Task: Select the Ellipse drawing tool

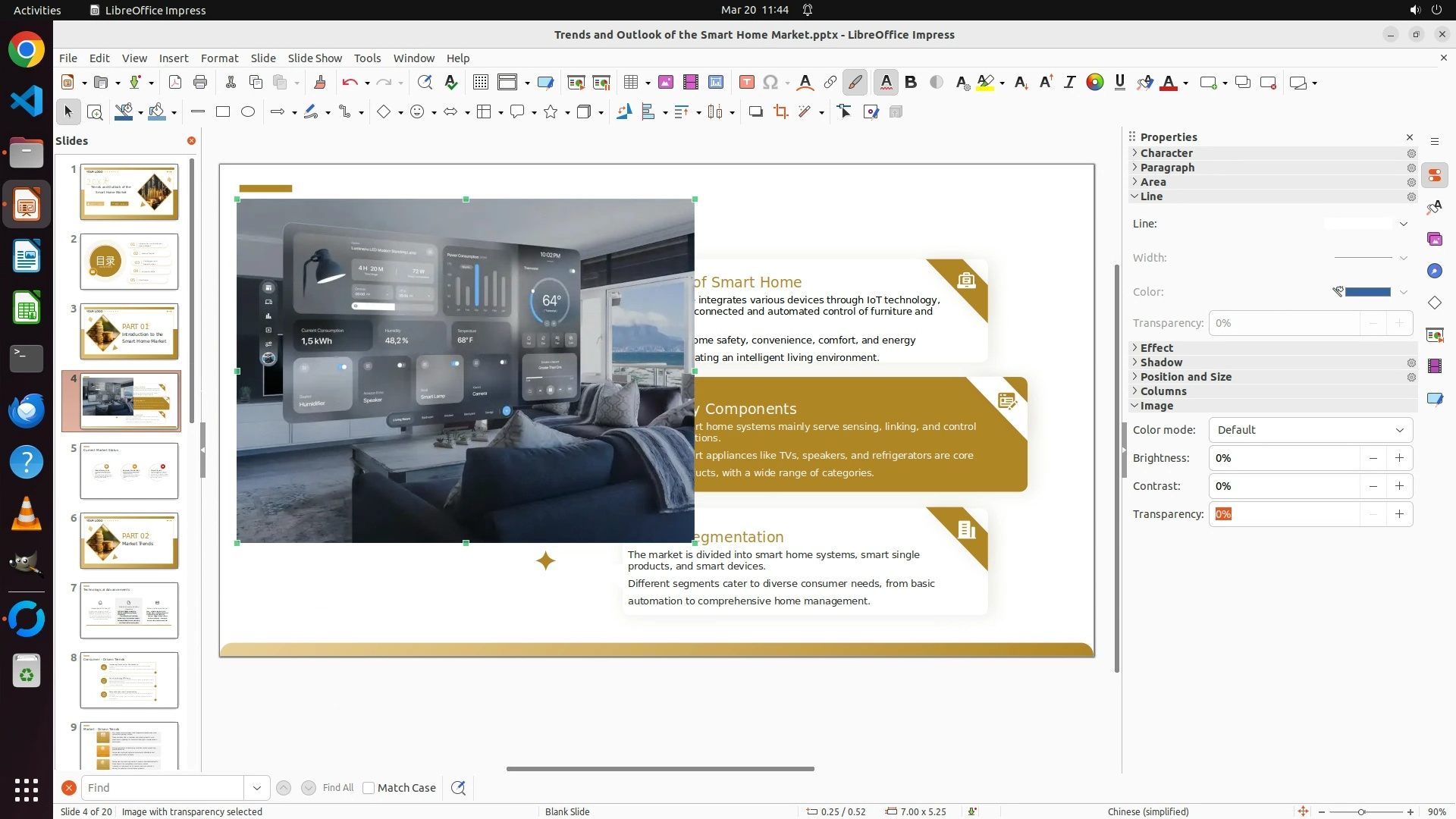Action: pyautogui.click(x=248, y=112)
